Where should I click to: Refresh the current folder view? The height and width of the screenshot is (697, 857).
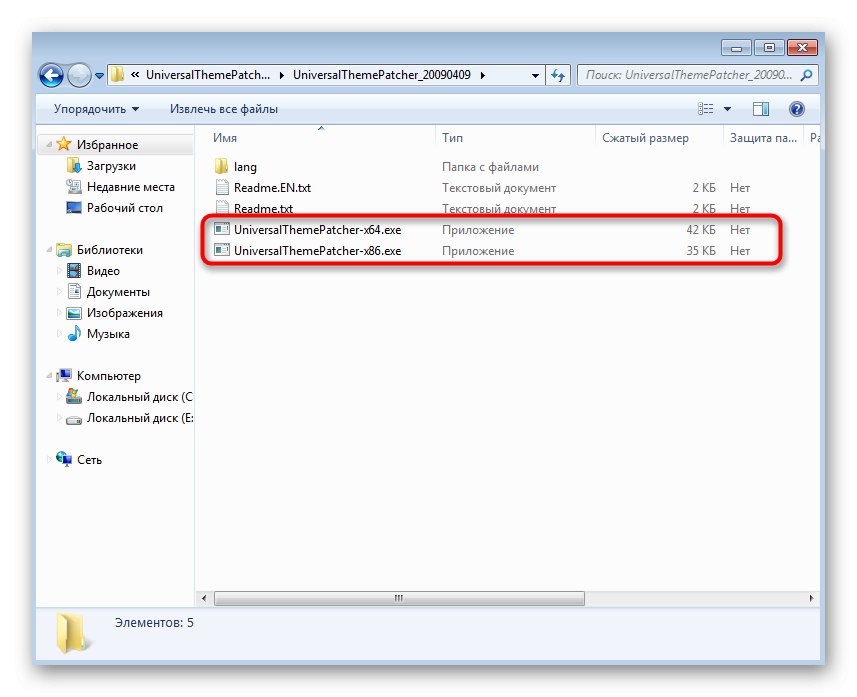tap(558, 75)
